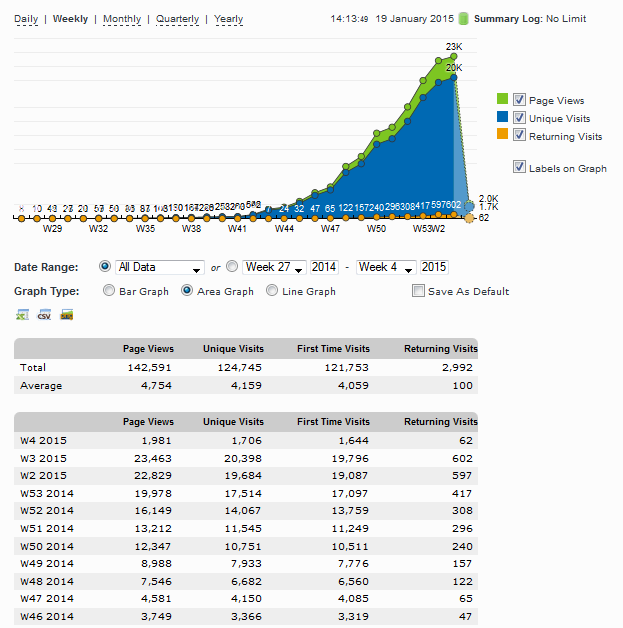Select the W52 2014 row label
The image size is (623, 628).
(x=47, y=511)
